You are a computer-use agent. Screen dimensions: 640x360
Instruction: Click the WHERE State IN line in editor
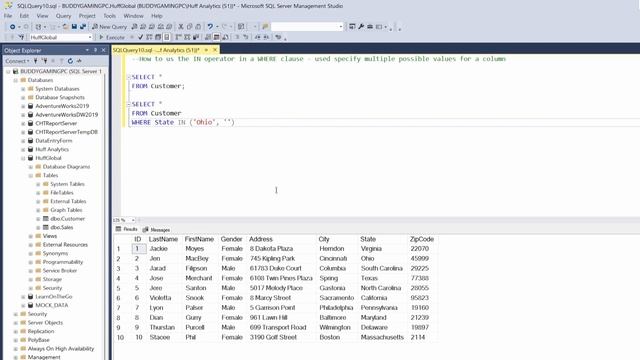tap(183, 122)
